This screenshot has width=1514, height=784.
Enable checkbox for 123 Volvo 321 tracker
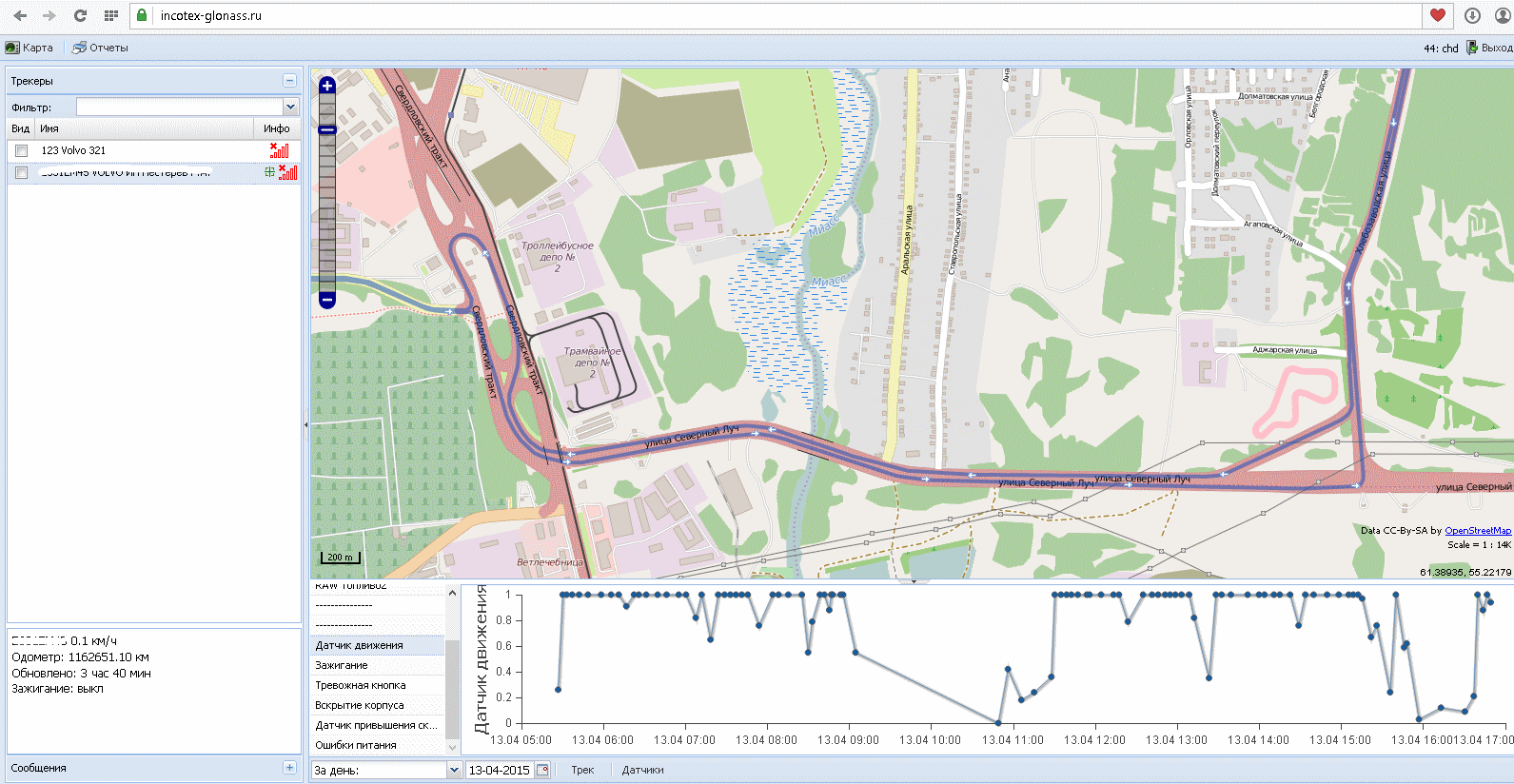(21, 150)
